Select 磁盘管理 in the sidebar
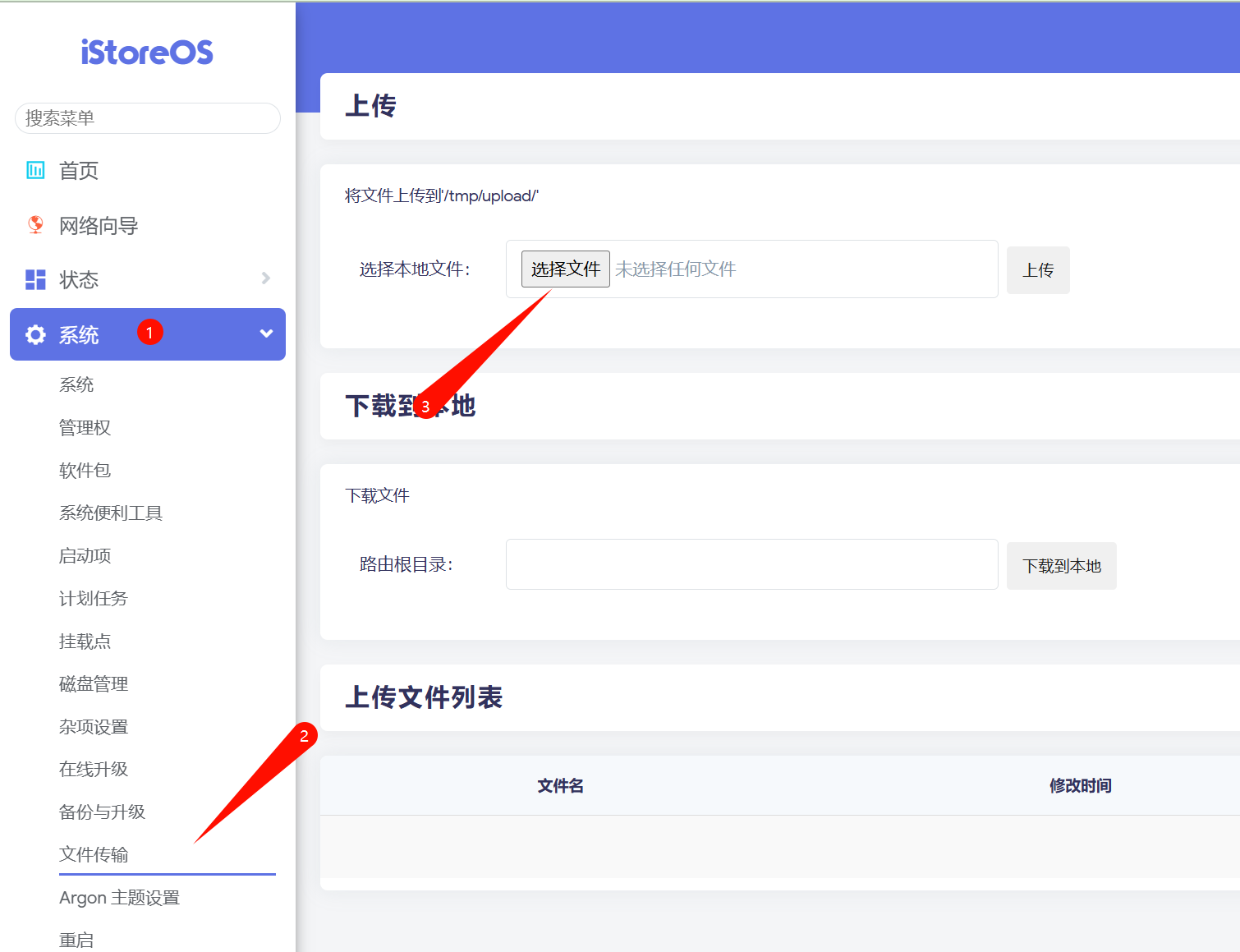Viewport: 1240px width, 952px height. pos(94,684)
